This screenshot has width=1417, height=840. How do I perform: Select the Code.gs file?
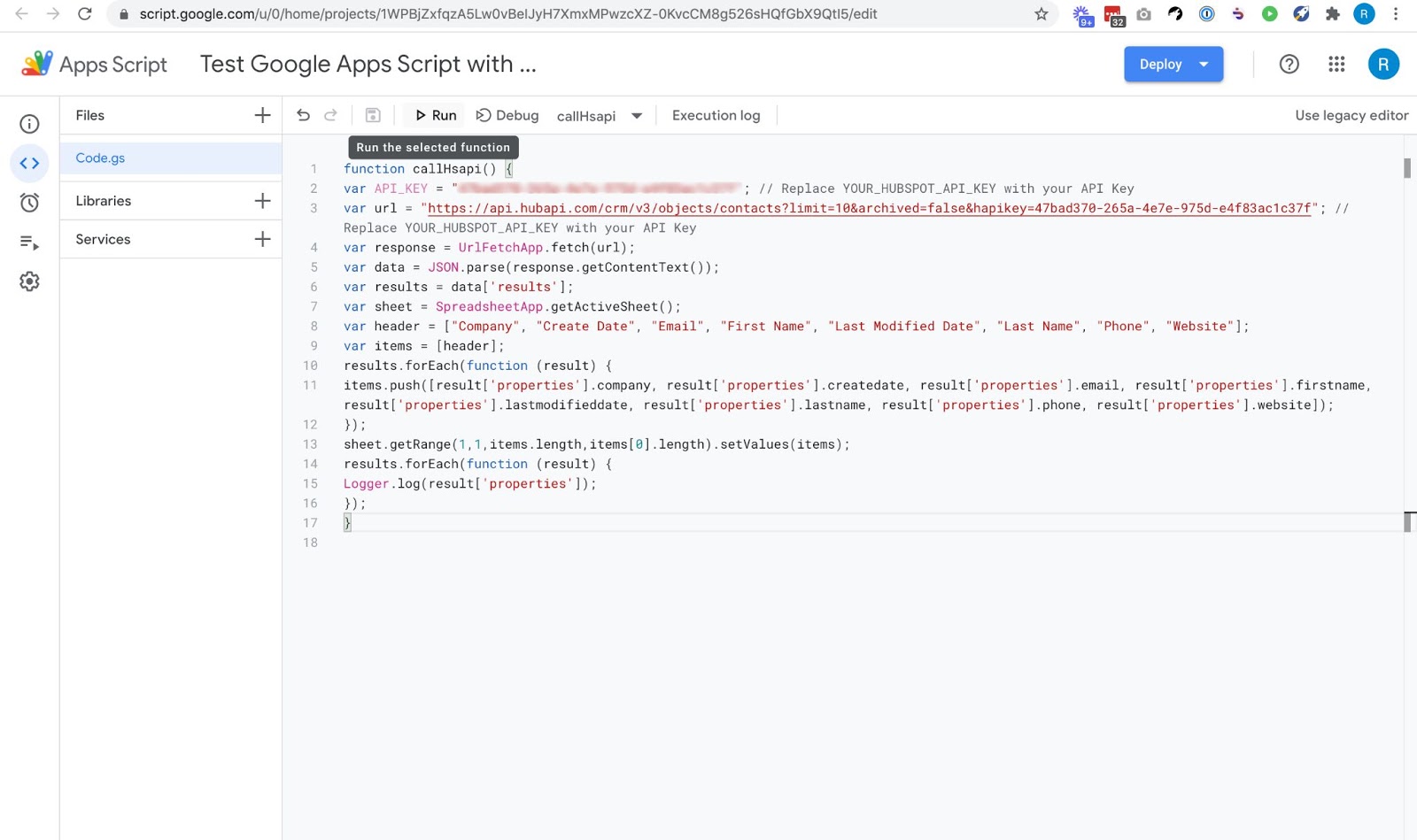tap(171, 158)
